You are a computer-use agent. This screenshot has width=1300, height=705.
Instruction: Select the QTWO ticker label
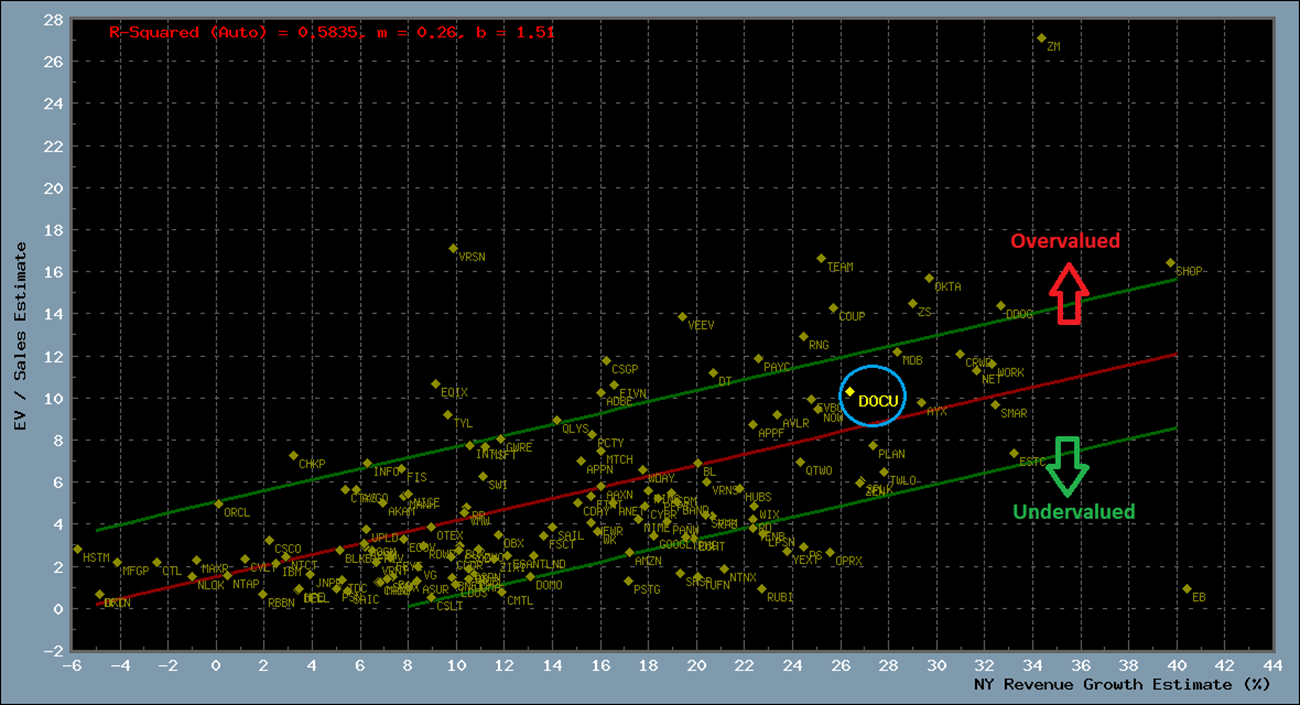tap(819, 470)
